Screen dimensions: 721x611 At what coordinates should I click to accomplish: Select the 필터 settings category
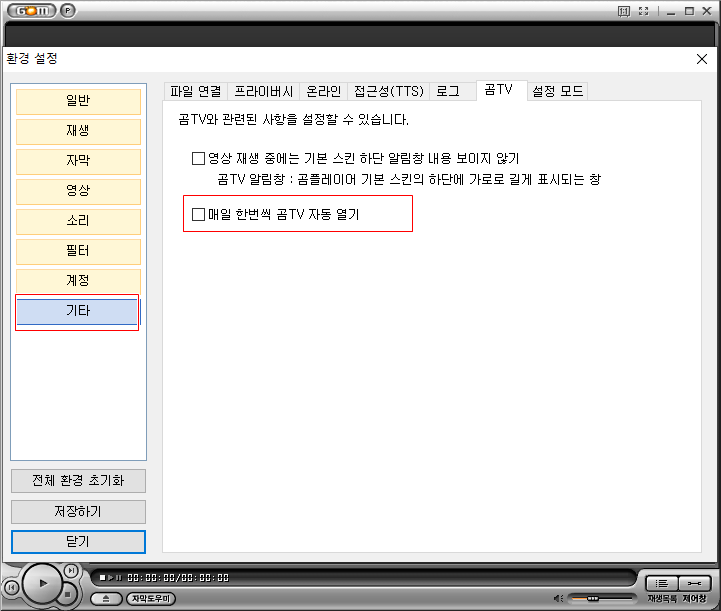[78, 251]
